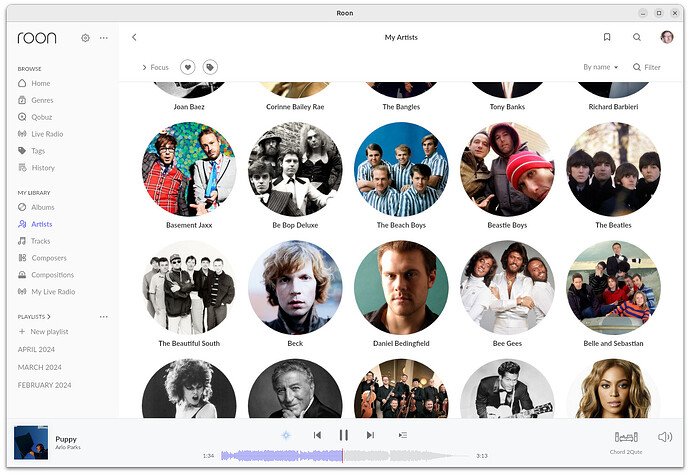Go back with the left arrow
Viewport: 690px width, 475px height.
pyautogui.click(x=134, y=37)
